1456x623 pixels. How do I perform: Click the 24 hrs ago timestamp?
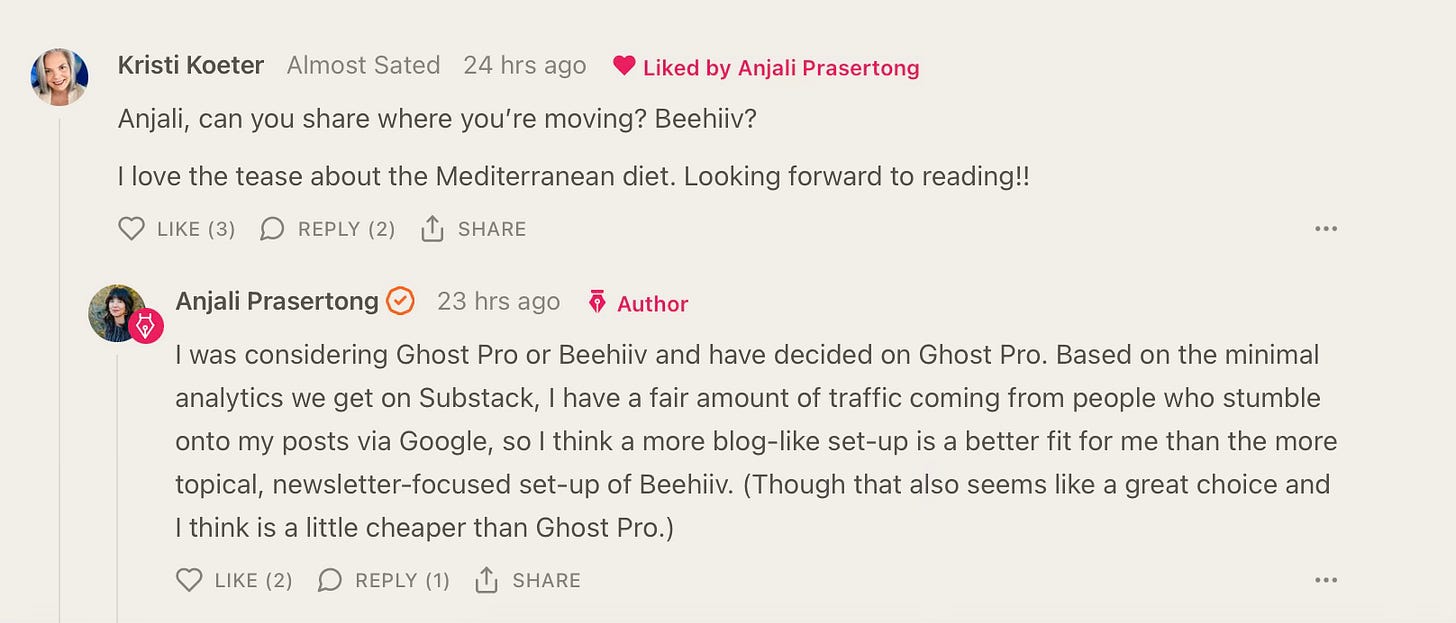(523, 65)
